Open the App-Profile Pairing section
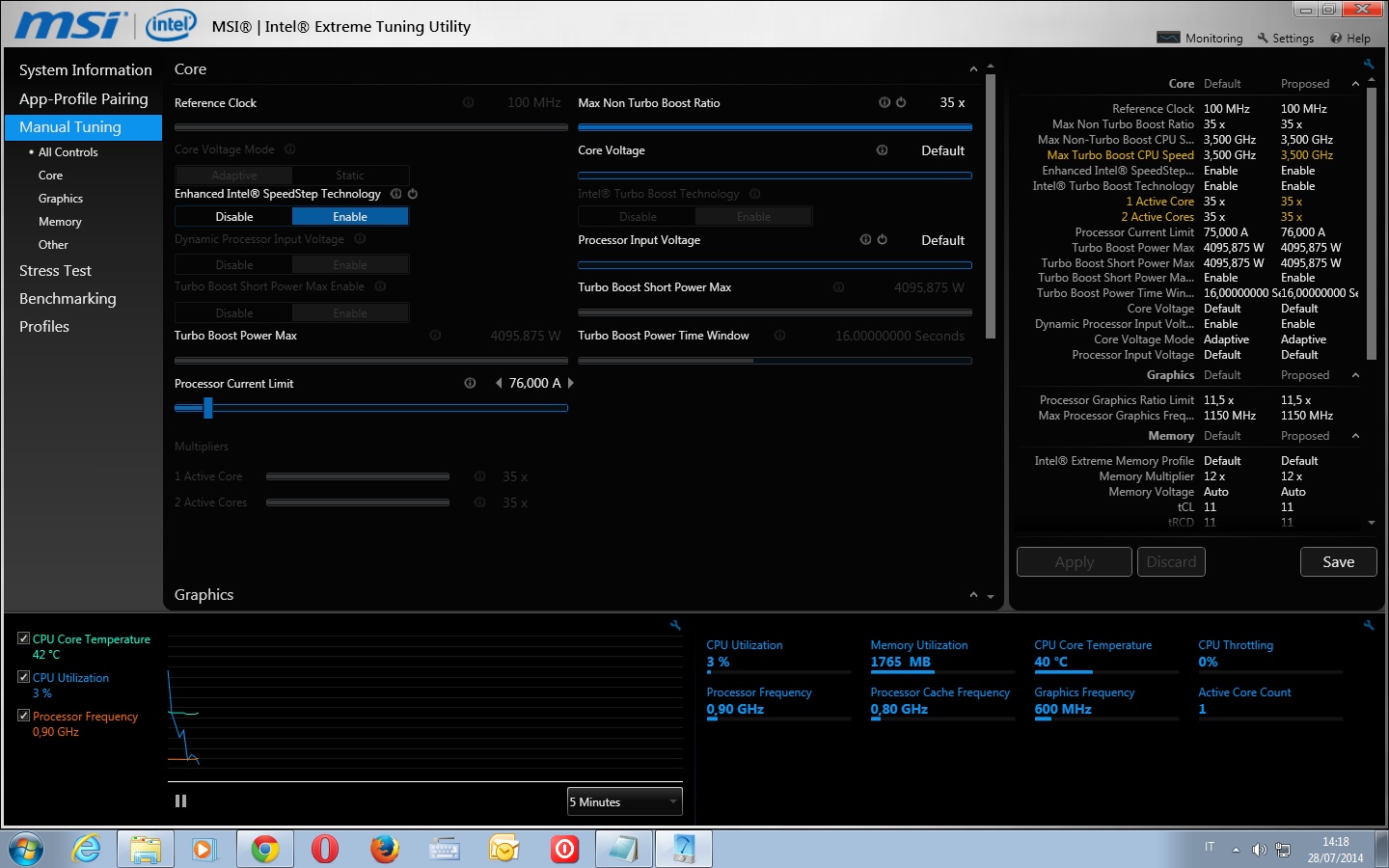The image size is (1389, 868). [x=84, y=99]
